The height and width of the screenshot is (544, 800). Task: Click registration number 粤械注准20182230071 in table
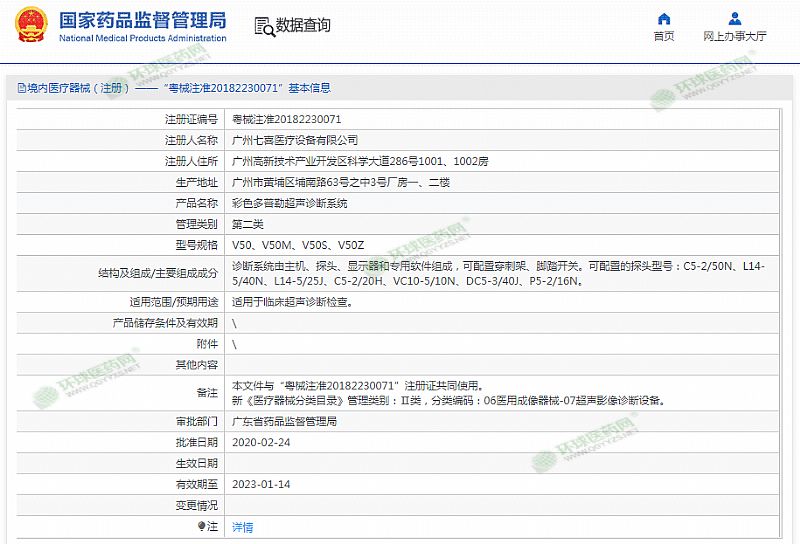286,119
